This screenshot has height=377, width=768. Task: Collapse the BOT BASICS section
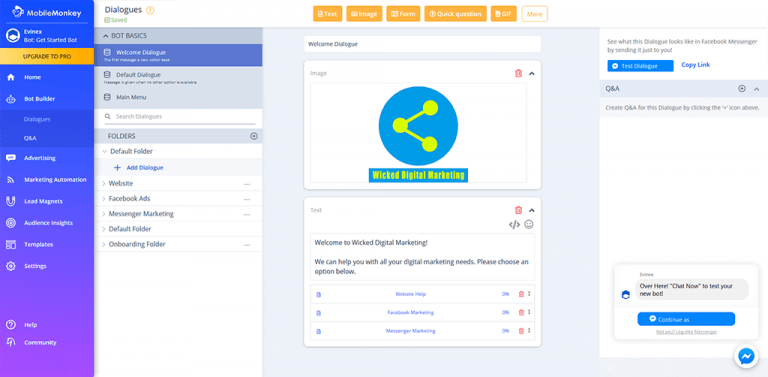coord(106,36)
